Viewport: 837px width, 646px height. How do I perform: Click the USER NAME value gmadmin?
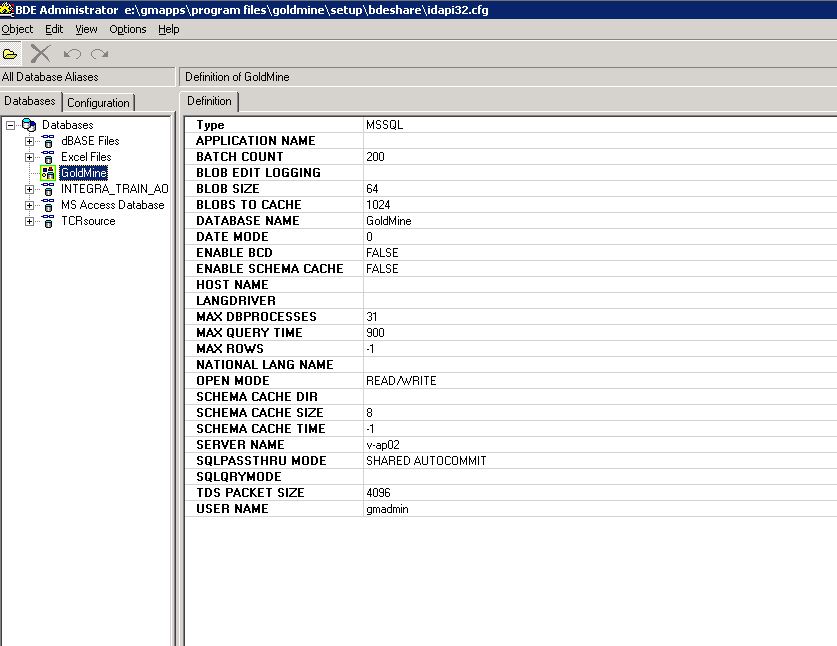click(x=387, y=509)
